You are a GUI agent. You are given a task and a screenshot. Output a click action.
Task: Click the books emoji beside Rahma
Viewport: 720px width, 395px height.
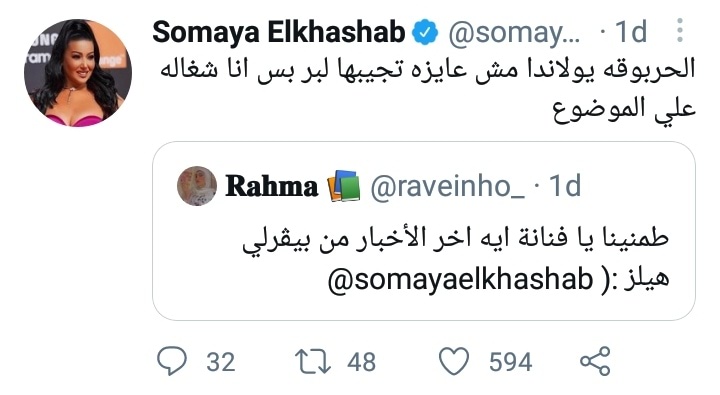pyautogui.click(x=343, y=186)
